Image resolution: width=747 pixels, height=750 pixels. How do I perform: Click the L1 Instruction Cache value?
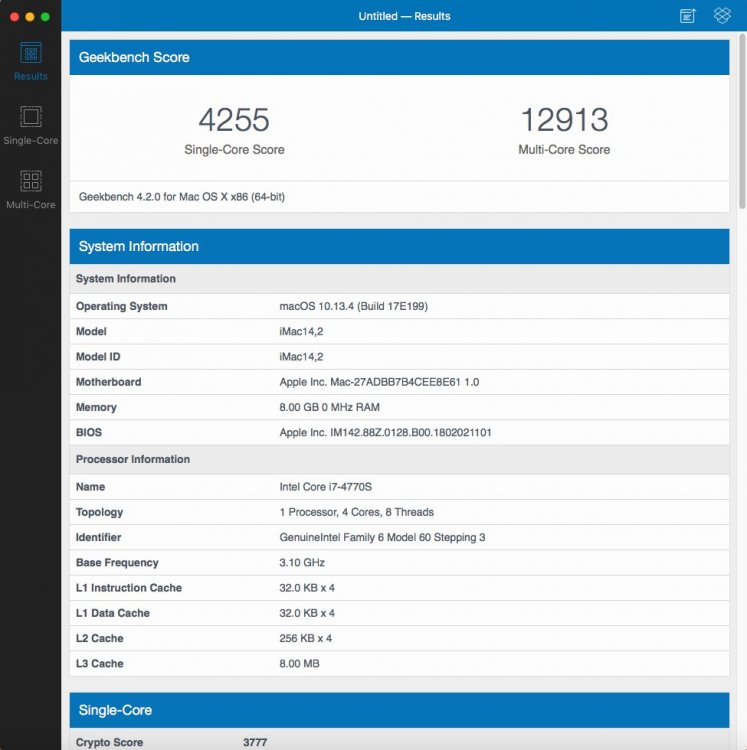tap(307, 588)
